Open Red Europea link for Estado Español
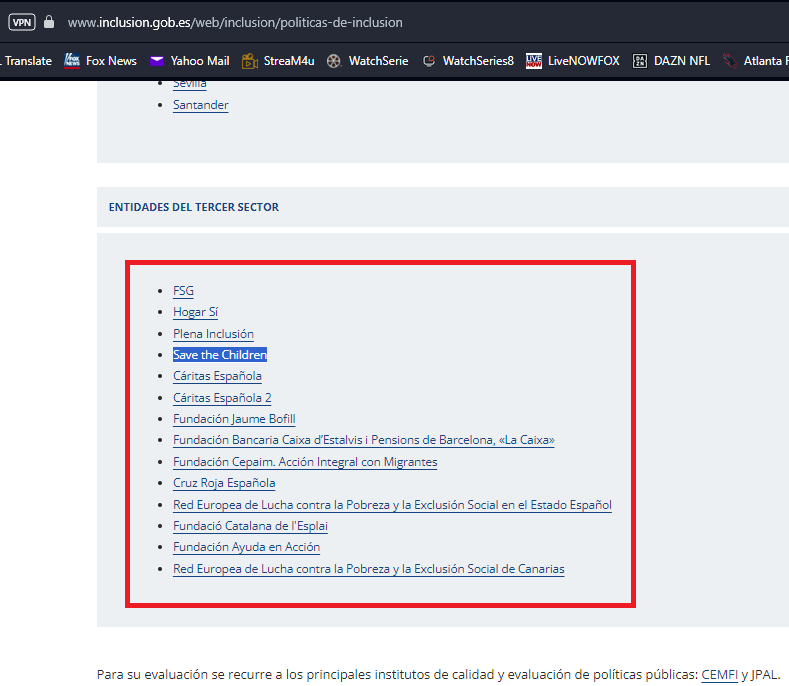789x686 pixels. coord(392,505)
